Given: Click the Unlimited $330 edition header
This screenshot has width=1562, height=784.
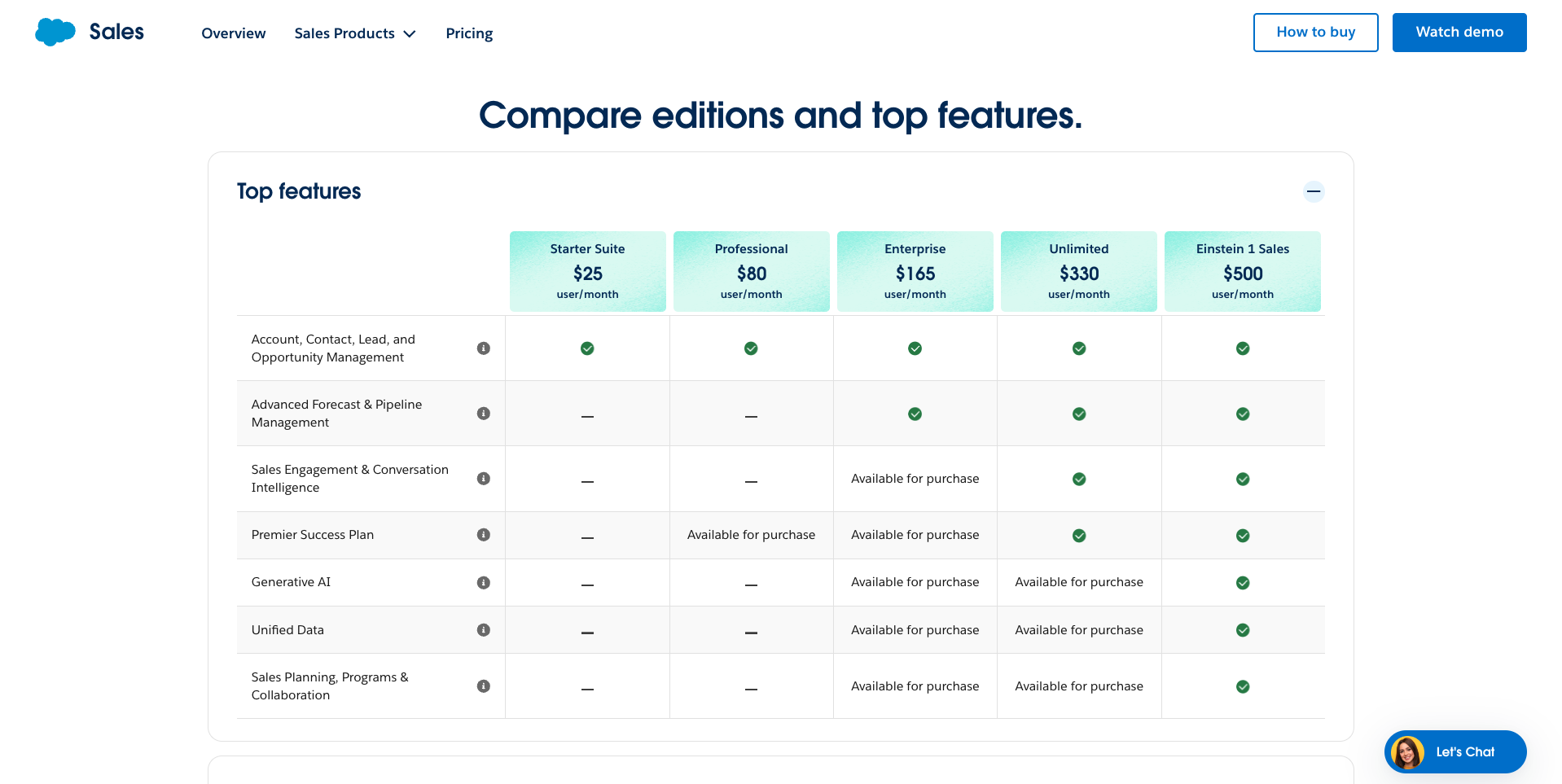Looking at the screenshot, I should click(1078, 271).
